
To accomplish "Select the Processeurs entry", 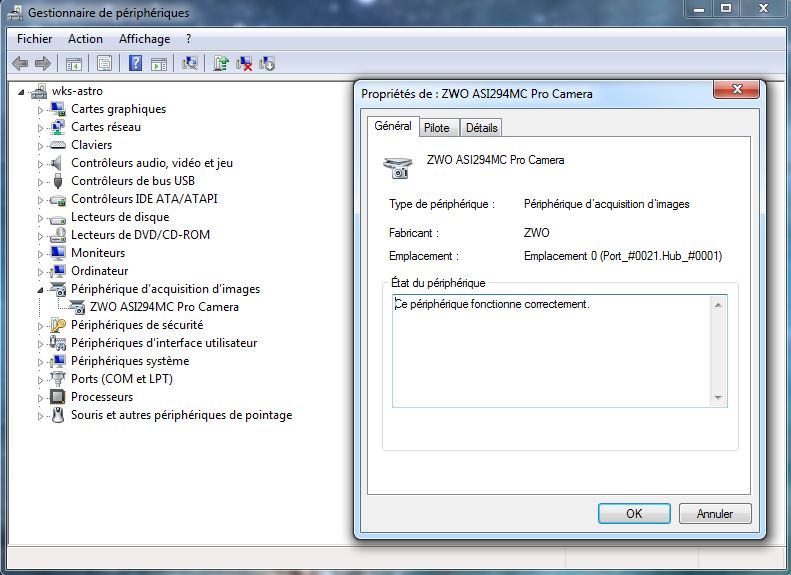I will 102,397.
